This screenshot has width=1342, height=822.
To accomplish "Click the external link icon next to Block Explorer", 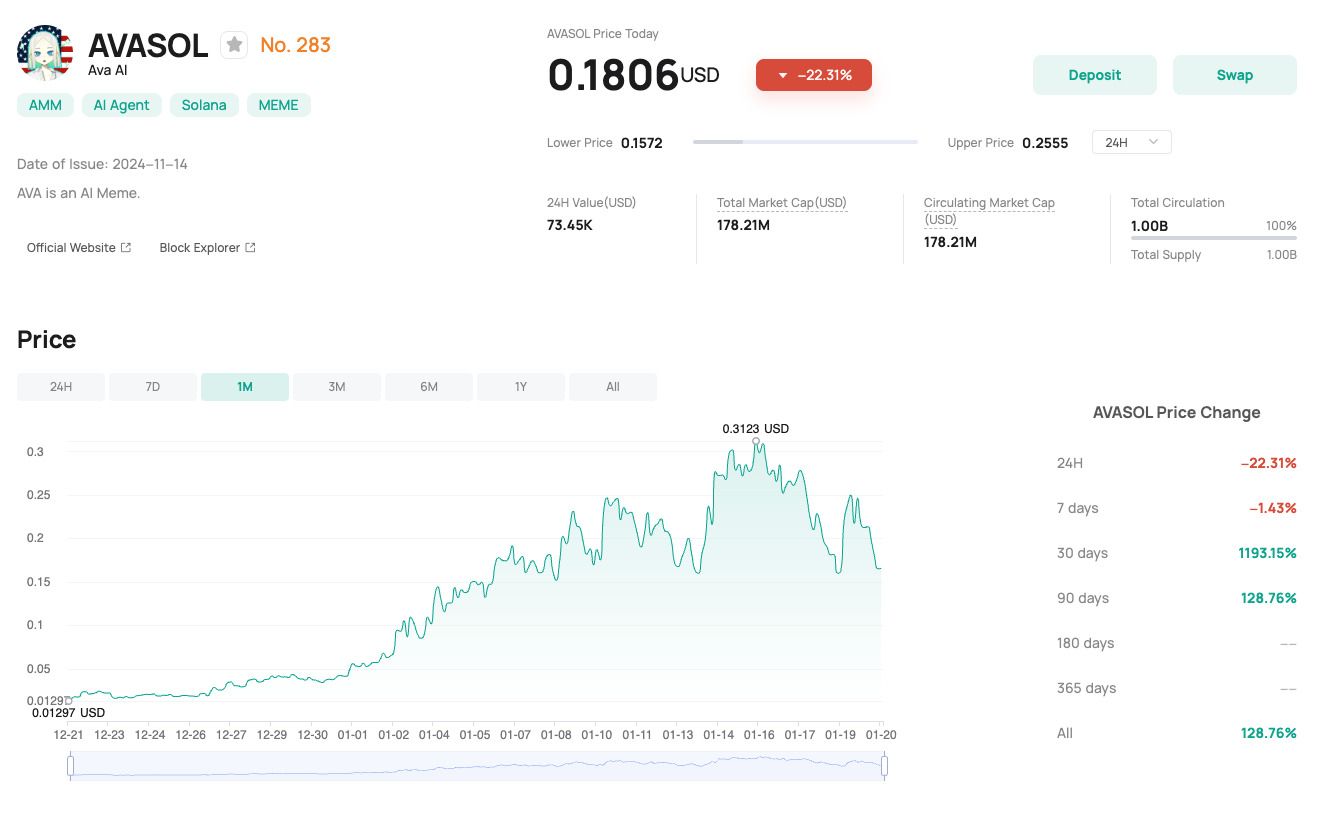I will (x=250, y=248).
